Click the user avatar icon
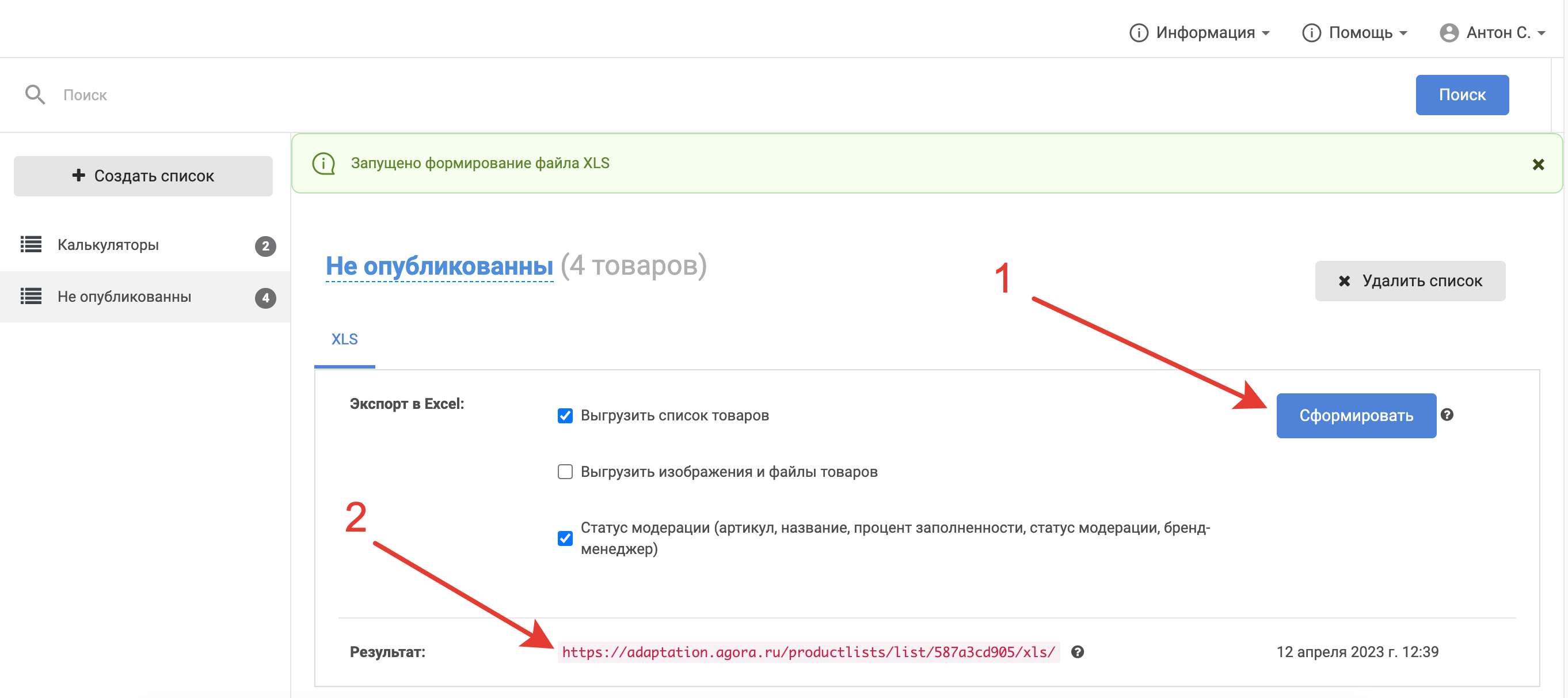The image size is (1568, 698). click(x=1449, y=33)
